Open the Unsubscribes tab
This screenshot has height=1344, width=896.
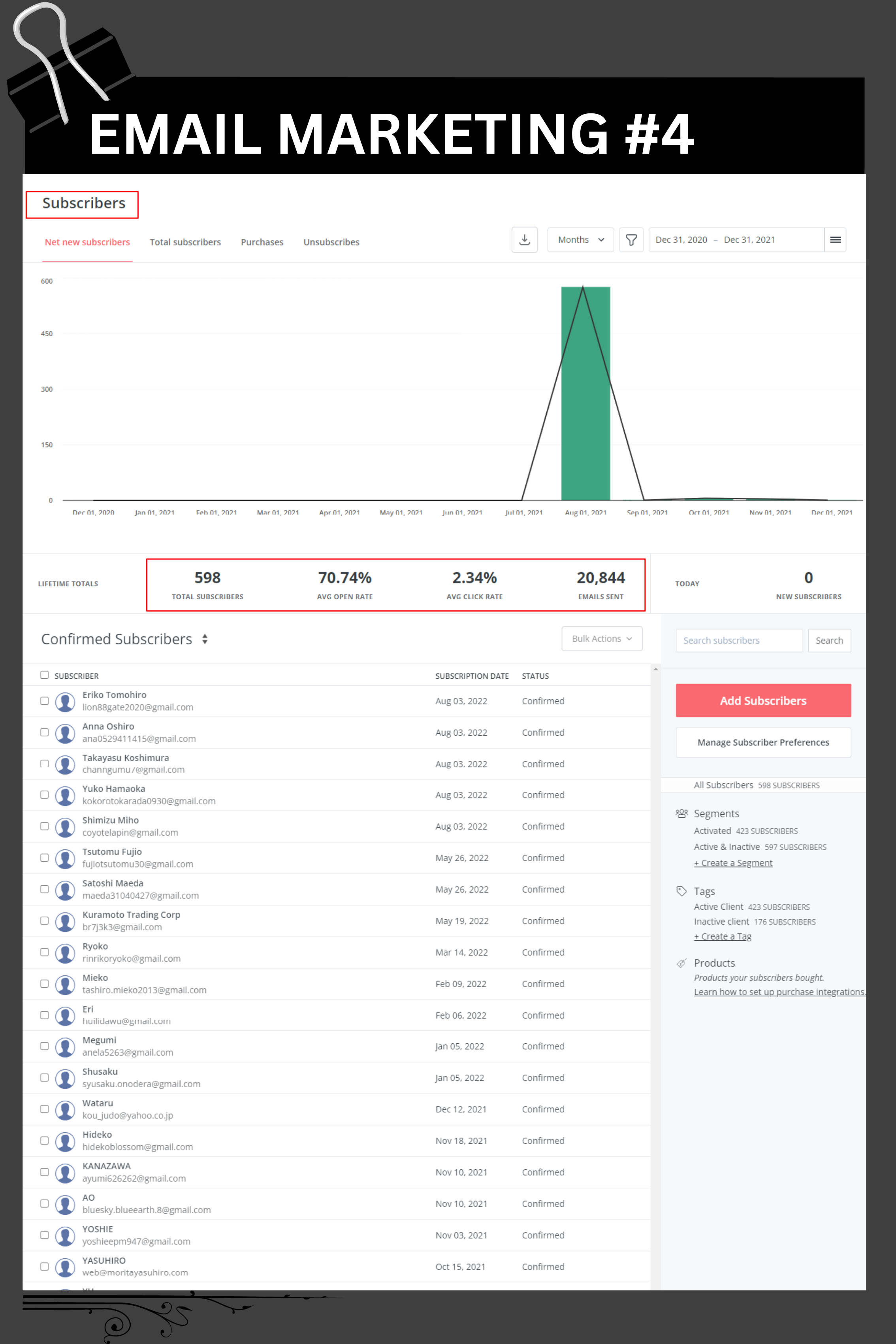click(331, 242)
